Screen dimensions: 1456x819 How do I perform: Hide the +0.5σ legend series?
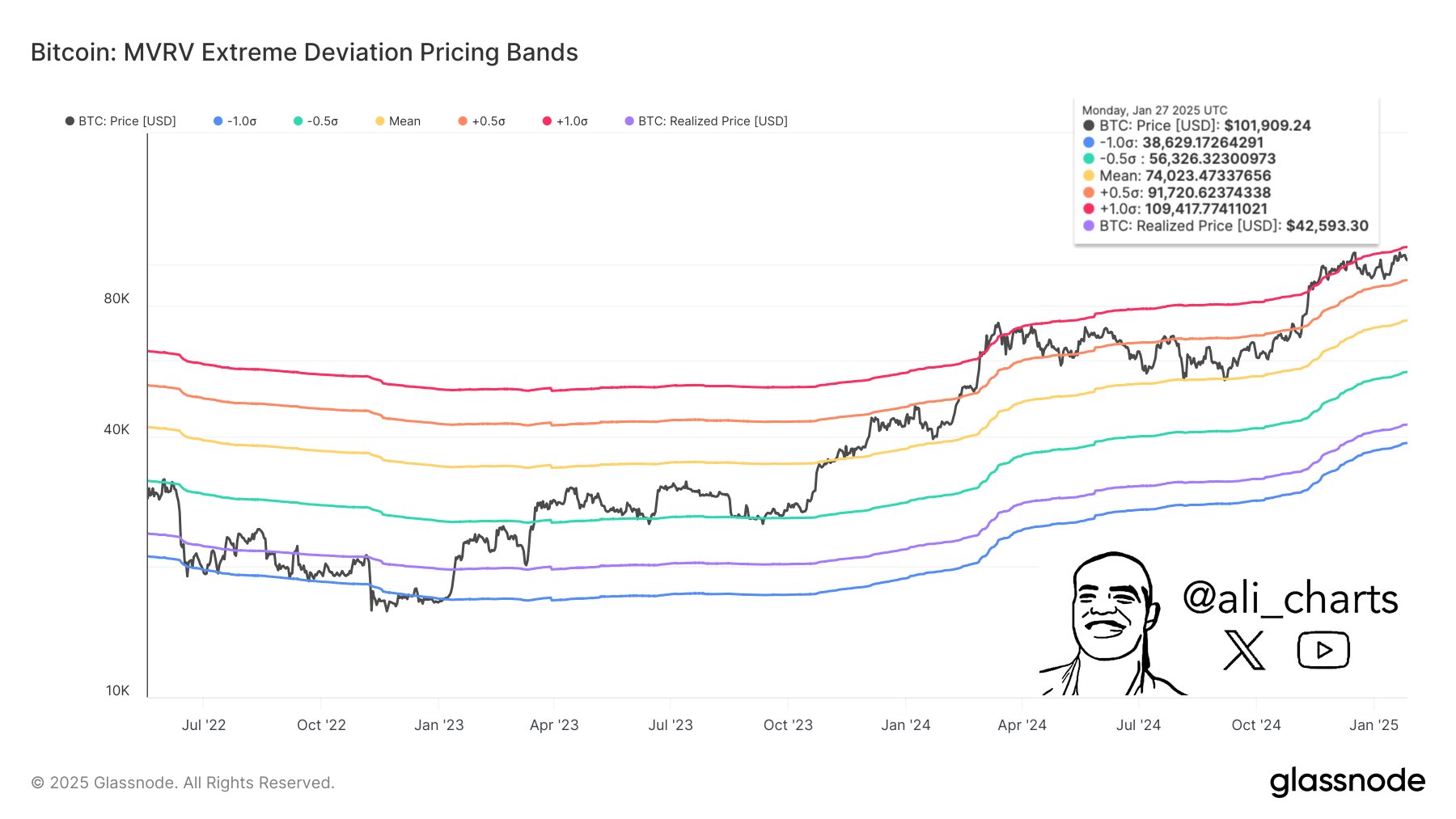pos(481,121)
